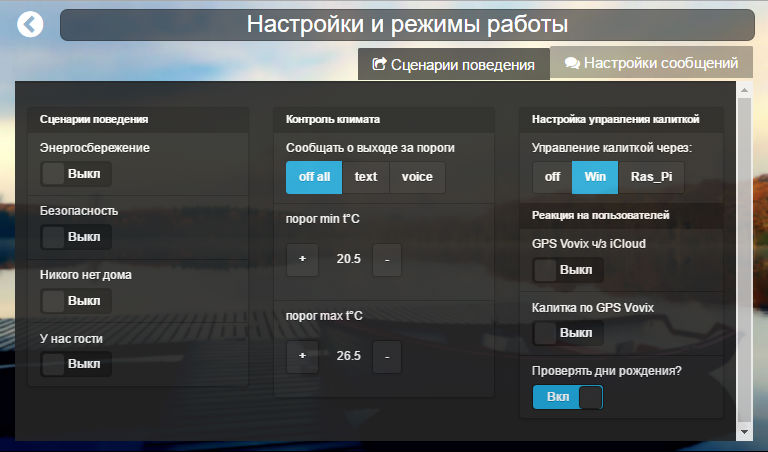Image resolution: width=768 pixels, height=452 pixels.
Task: Turn on the У нас гости switch
Action: coord(76,364)
